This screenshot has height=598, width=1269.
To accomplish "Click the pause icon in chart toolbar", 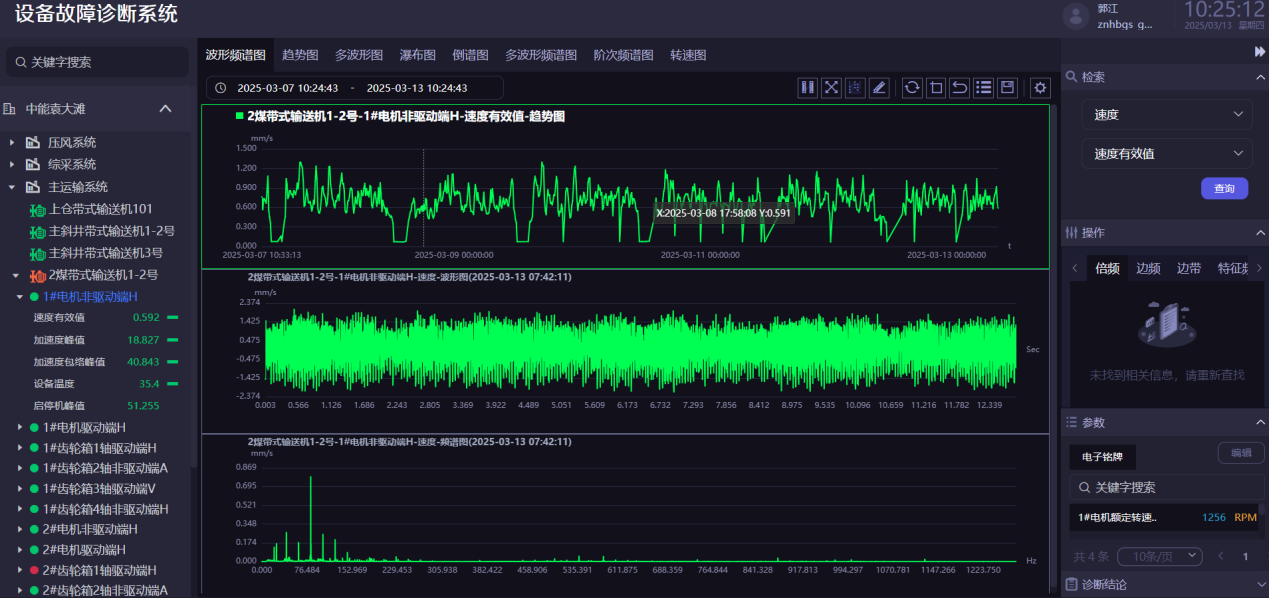I will click(808, 88).
